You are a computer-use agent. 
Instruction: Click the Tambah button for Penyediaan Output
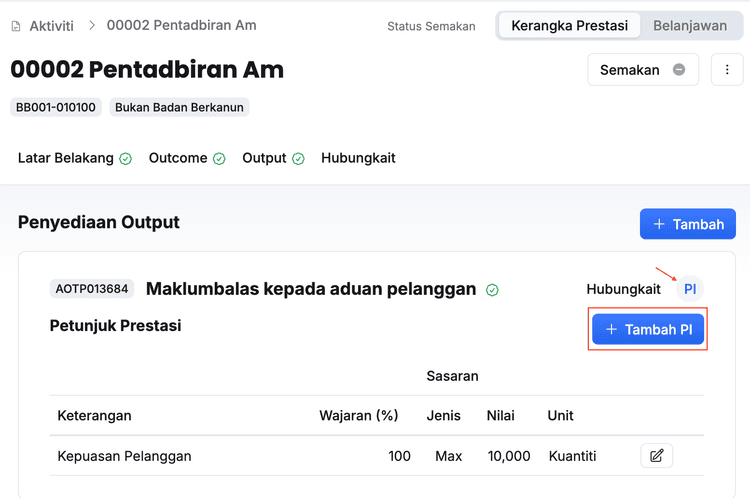688,224
